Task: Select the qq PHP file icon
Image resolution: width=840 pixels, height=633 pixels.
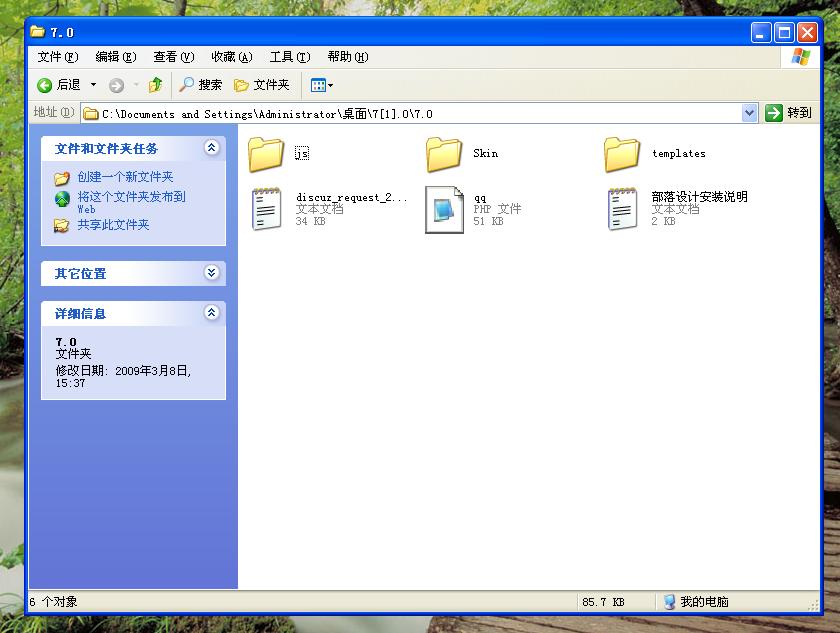Action: [444, 209]
